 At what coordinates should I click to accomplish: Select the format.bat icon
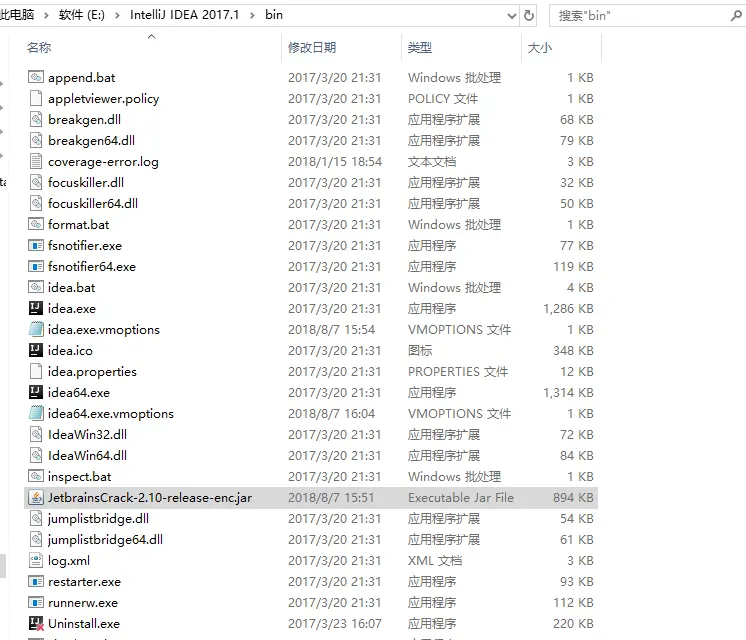[x=36, y=224]
